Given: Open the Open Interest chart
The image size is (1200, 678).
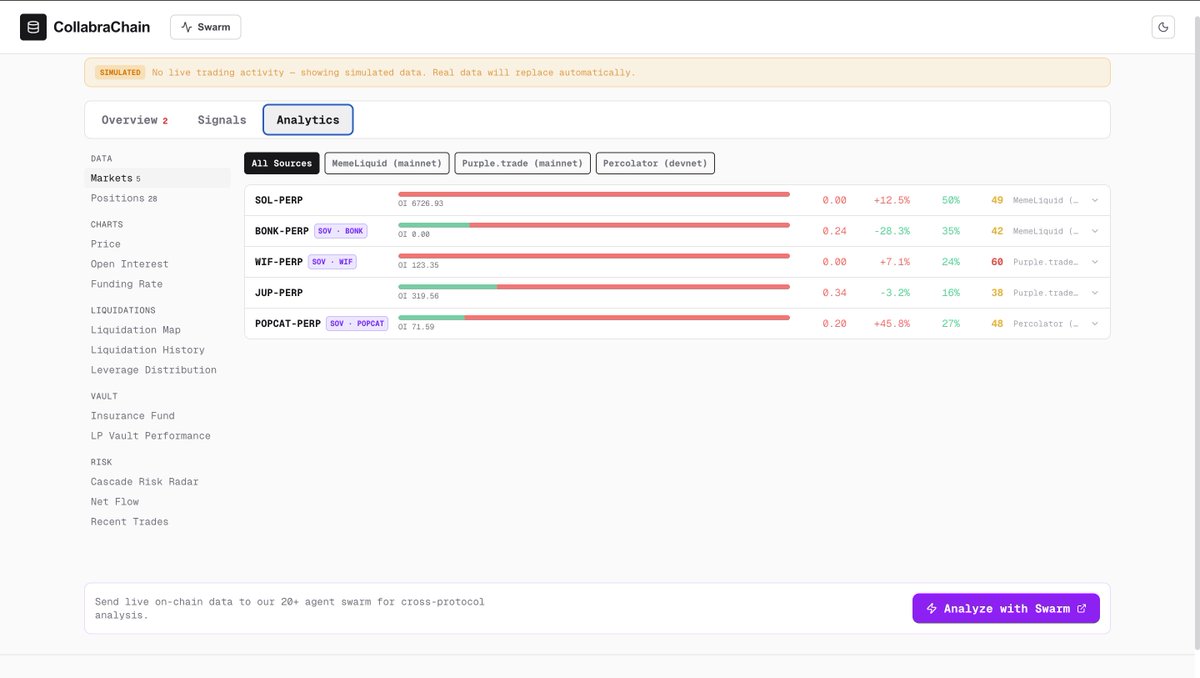Looking at the screenshot, I should (x=157, y=264).
